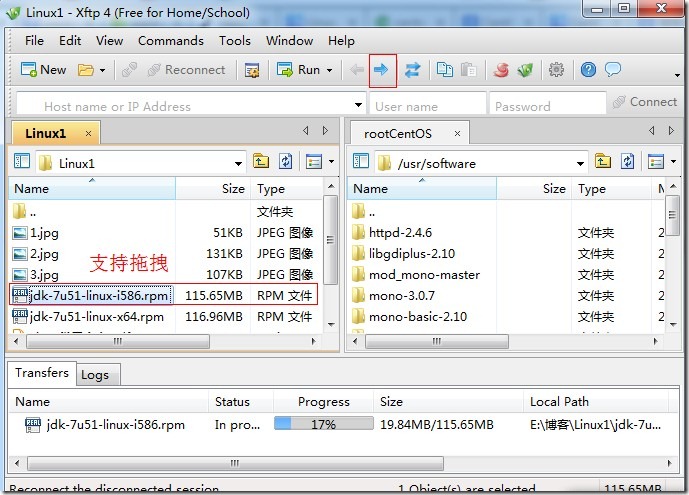The image size is (689, 495).
Task: Click the copy icon in the toolbar
Action: (x=445, y=70)
